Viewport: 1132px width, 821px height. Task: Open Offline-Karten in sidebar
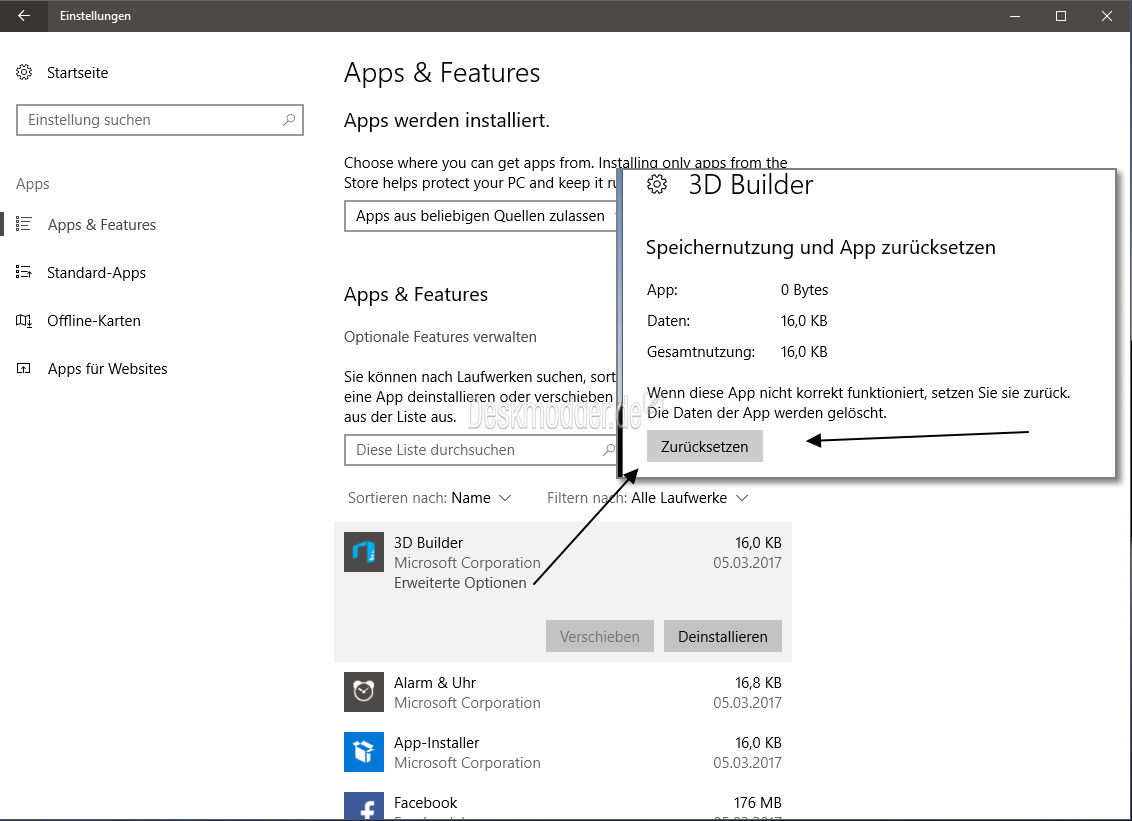94,321
